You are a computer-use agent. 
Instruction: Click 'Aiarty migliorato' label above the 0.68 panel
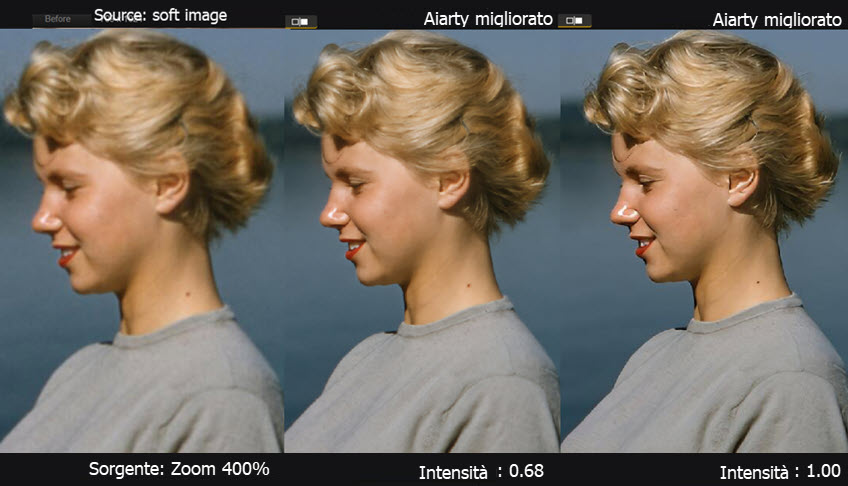click(488, 19)
